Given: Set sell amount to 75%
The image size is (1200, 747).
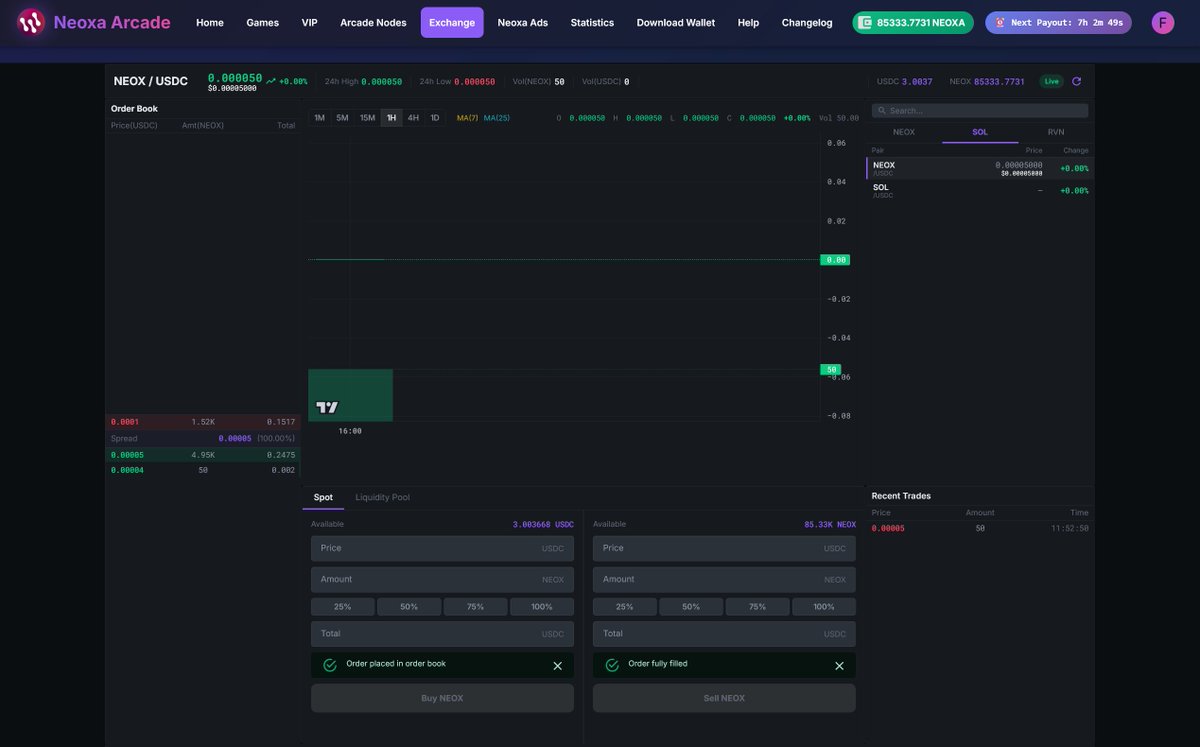Looking at the screenshot, I should tap(757, 606).
